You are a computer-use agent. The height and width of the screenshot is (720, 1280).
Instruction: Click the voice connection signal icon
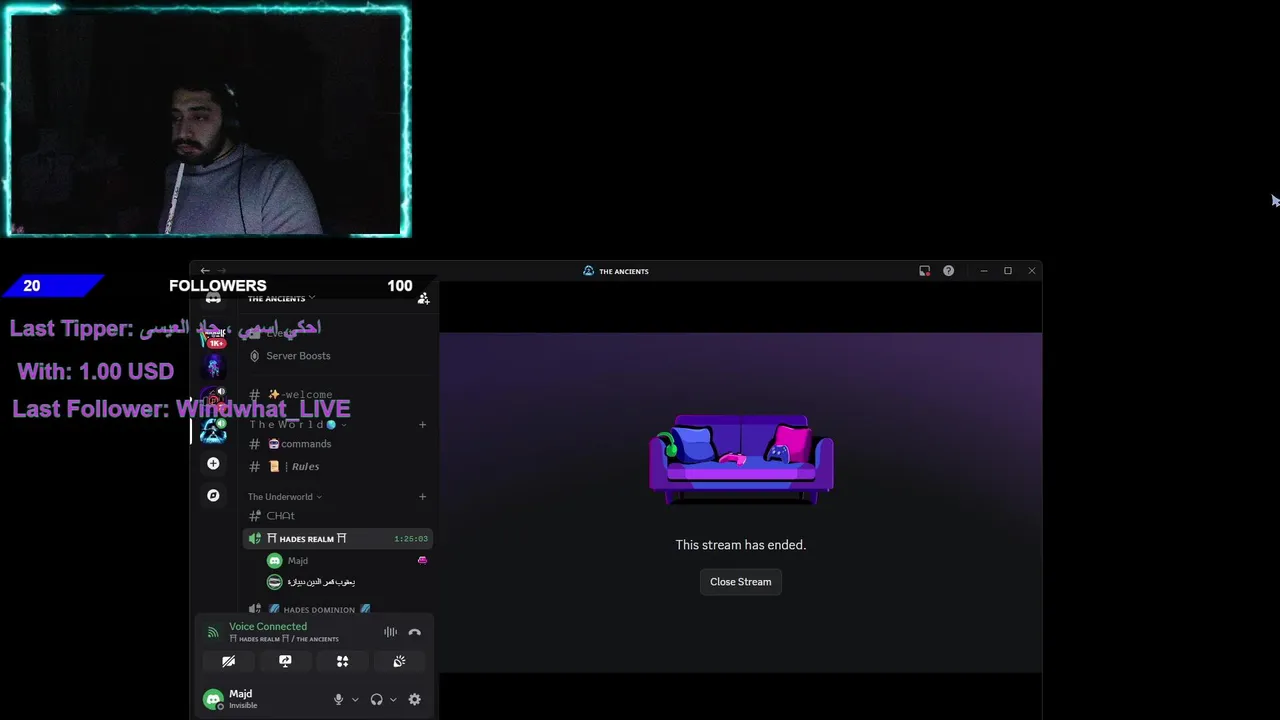pyautogui.click(x=212, y=632)
